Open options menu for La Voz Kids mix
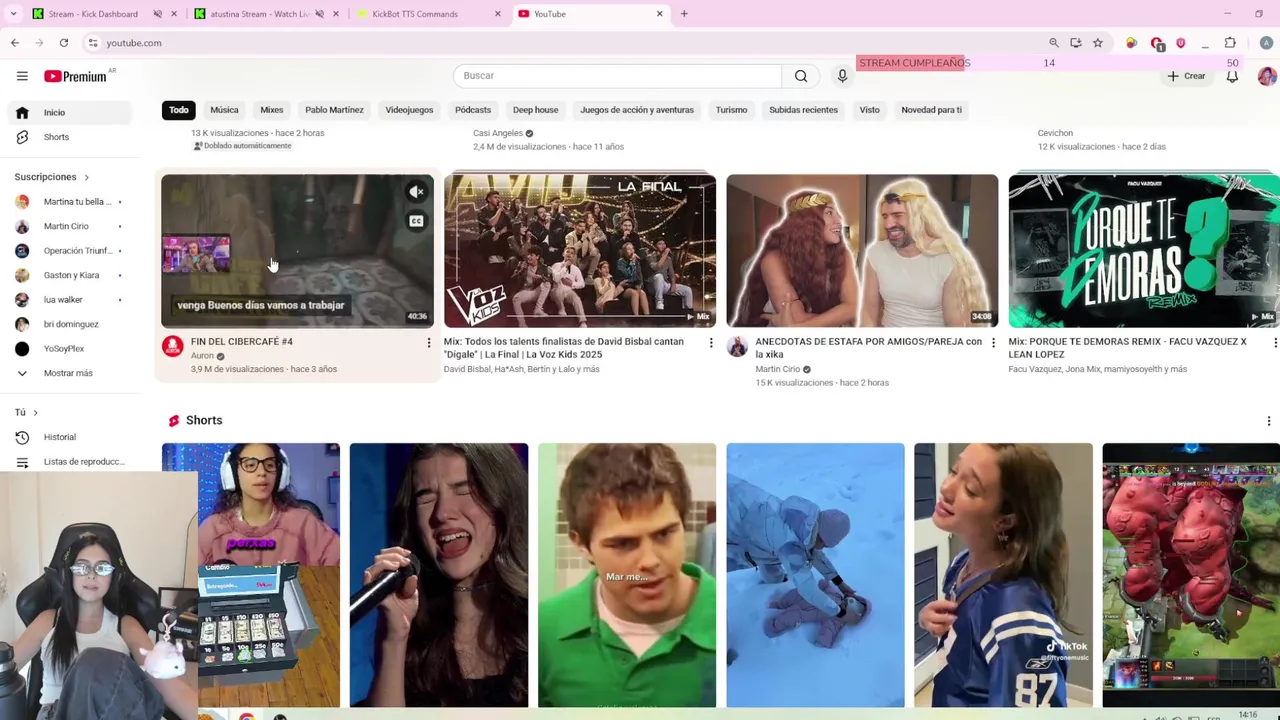Viewport: 1280px width, 720px height. point(711,343)
